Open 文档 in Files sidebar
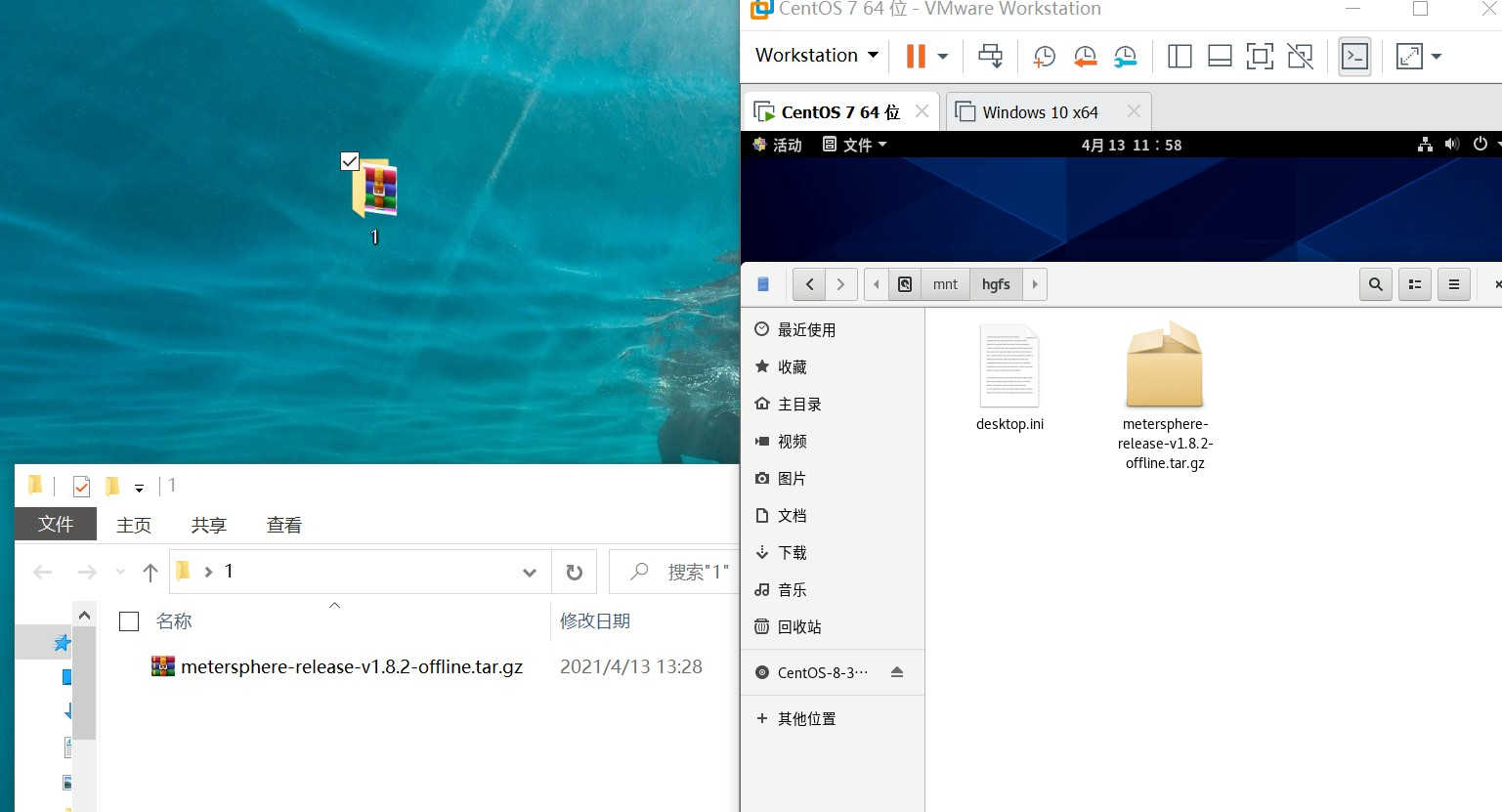 click(833, 516)
